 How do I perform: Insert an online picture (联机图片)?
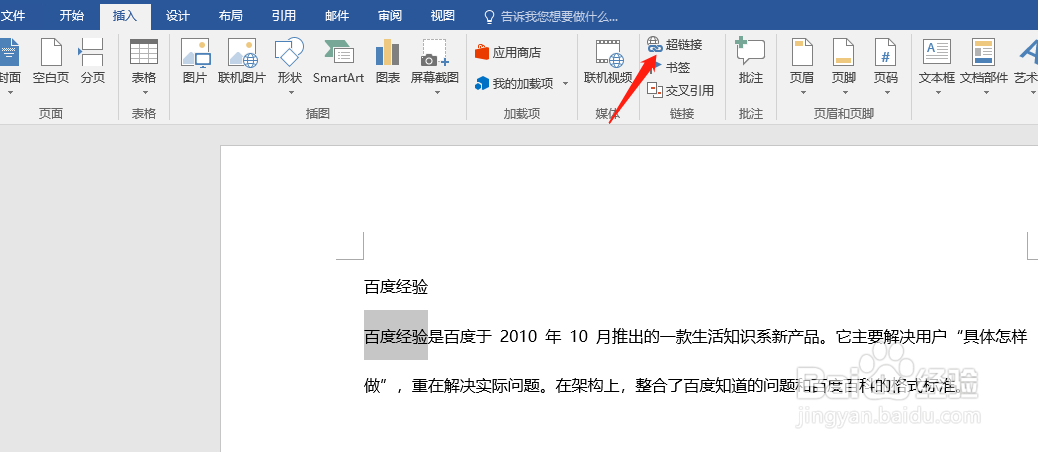coord(242,61)
